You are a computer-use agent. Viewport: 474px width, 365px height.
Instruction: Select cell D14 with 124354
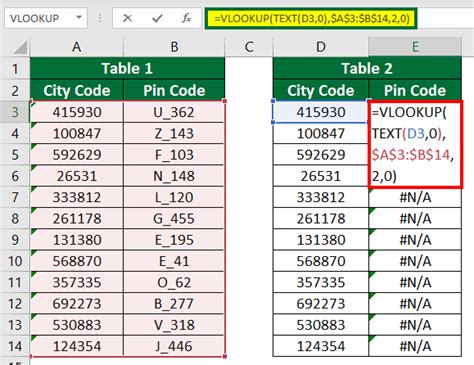point(321,346)
